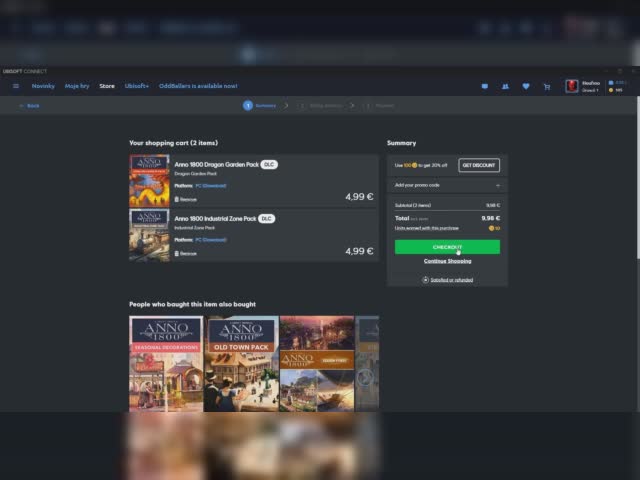The height and width of the screenshot is (480, 640).
Task: Click the Total 9,98 € amount
Action: coord(491,218)
